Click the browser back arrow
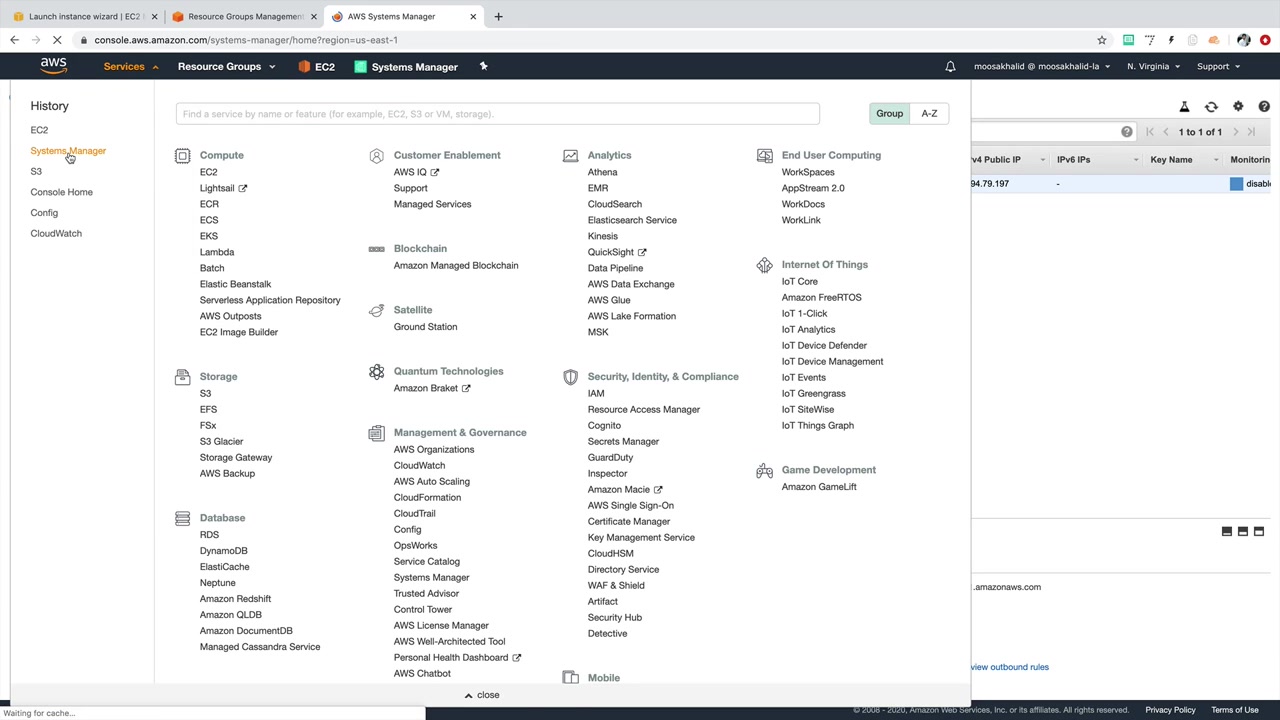The width and height of the screenshot is (1280, 720). tap(14, 40)
